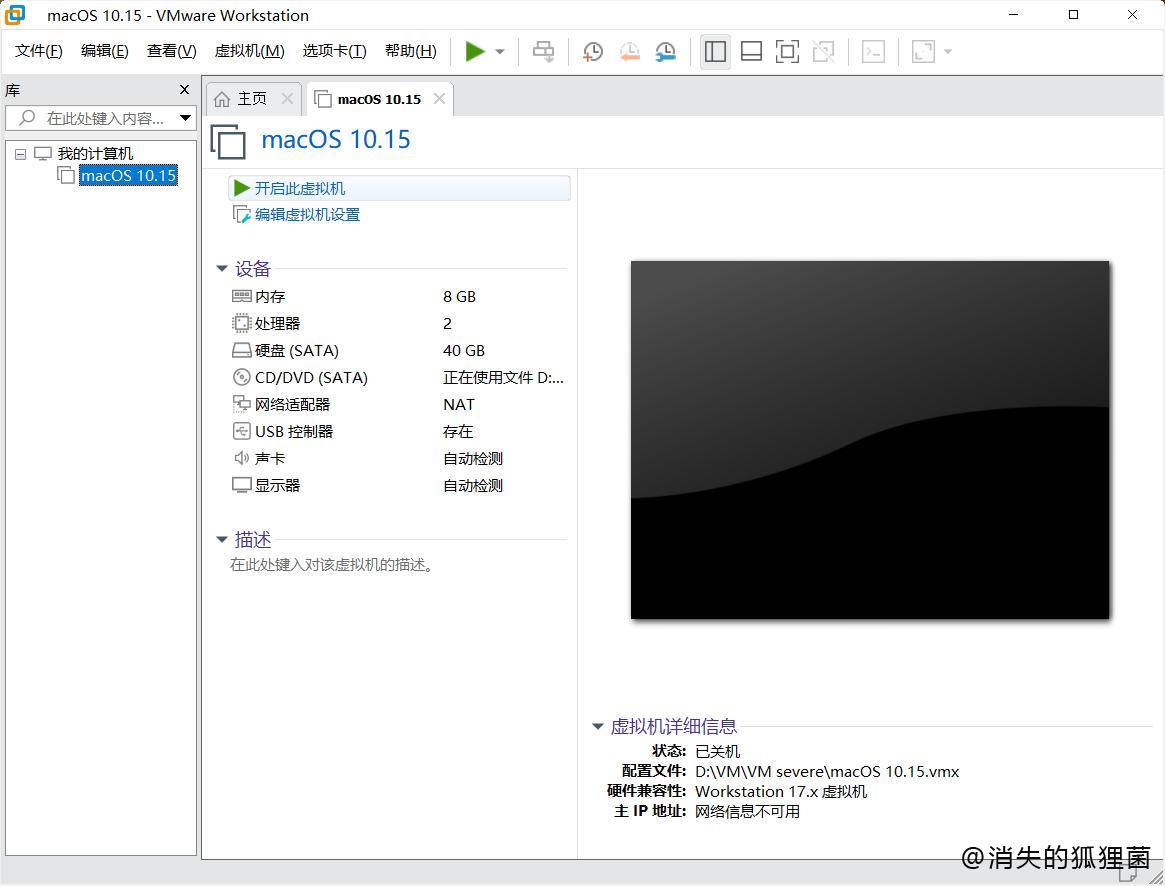Click the stretch guest display icon
The width and height of the screenshot is (1165, 886).
tap(923, 51)
